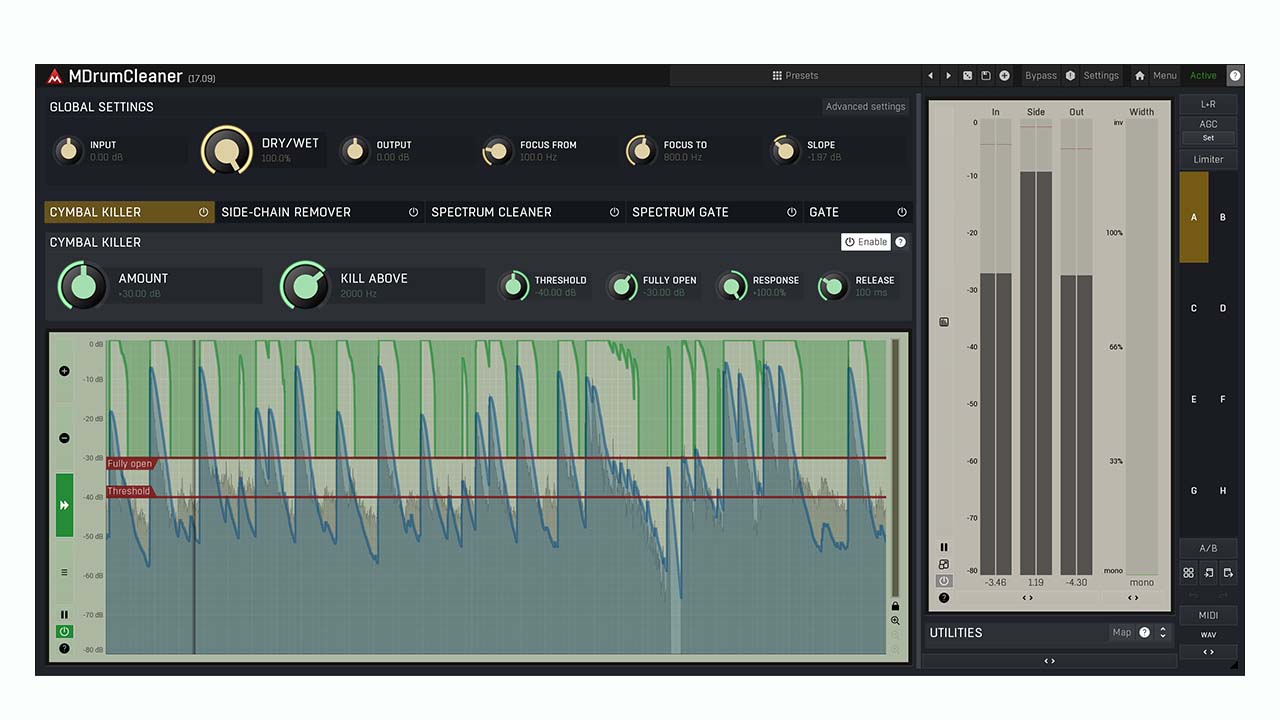The width and height of the screenshot is (1280, 720).
Task: Click the MeldaProduction logo icon
Action: (x=54, y=77)
